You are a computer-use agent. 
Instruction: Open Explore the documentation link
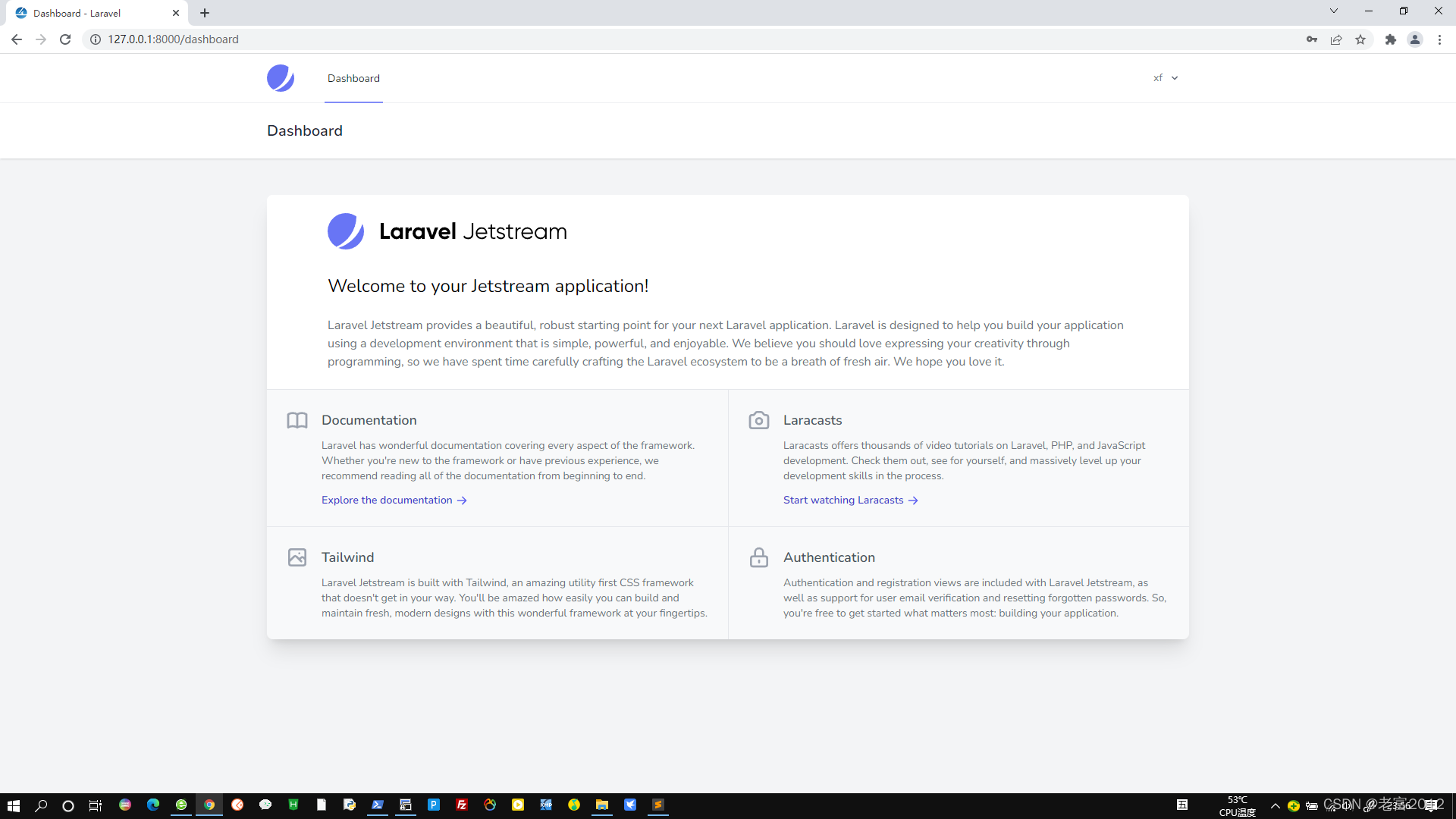pyautogui.click(x=394, y=500)
